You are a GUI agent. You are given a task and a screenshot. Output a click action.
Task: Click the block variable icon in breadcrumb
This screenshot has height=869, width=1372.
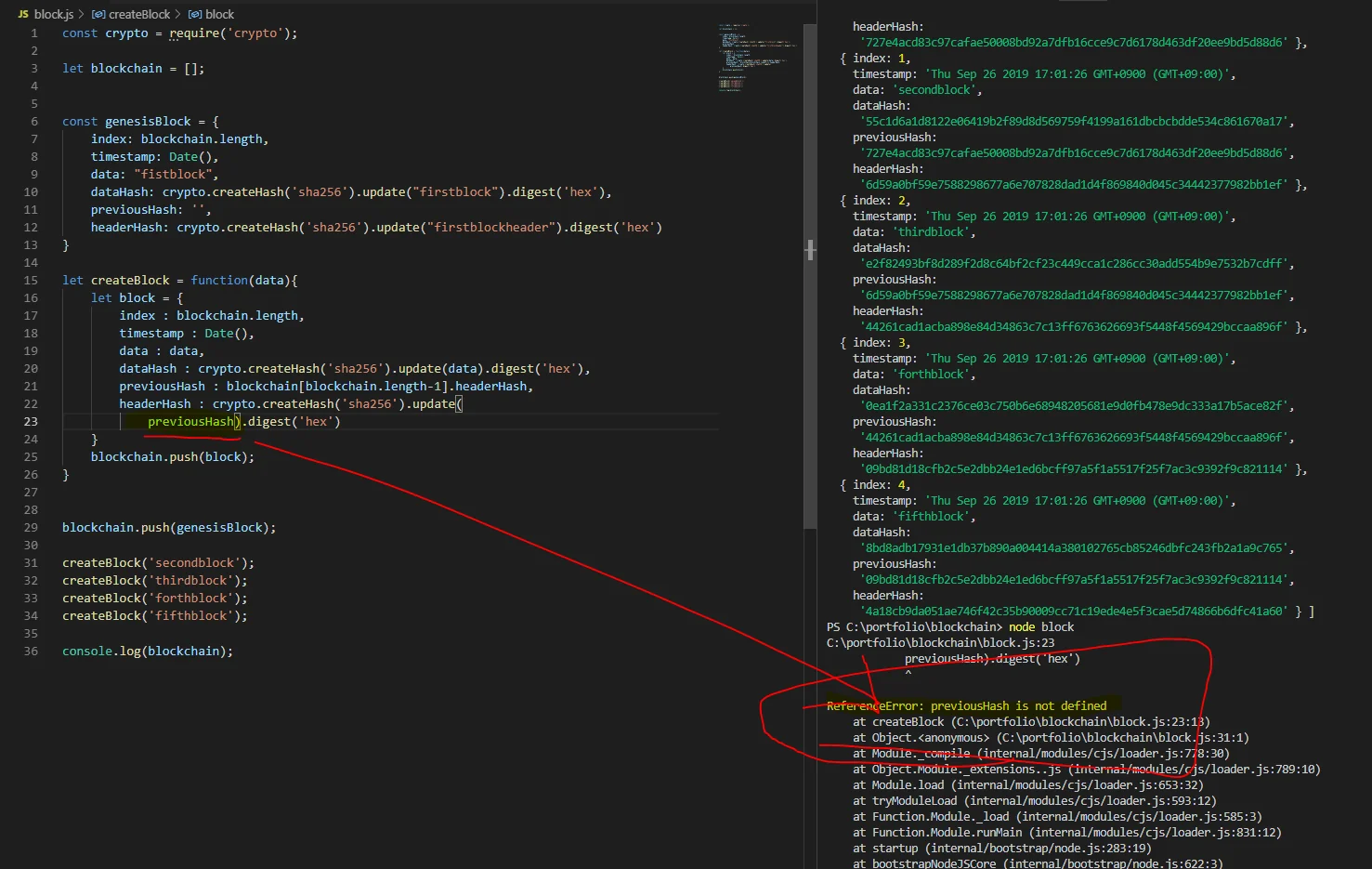pos(195,14)
